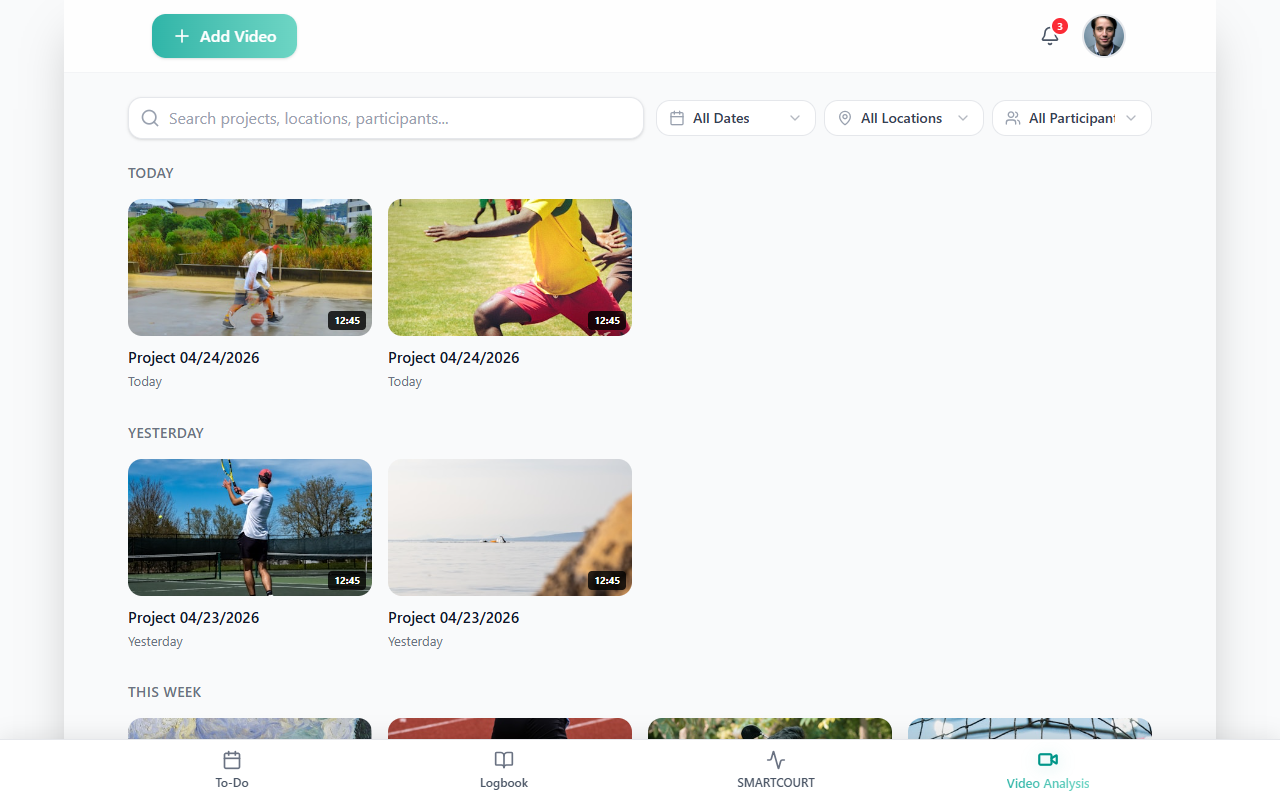The height and width of the screenshot is (800, 1280).
Task: Click the YESTERDAY section heading
Action: (166, 433)
